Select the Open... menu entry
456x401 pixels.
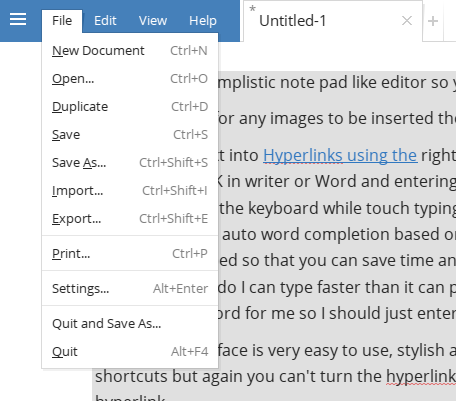tap(130, 79)
